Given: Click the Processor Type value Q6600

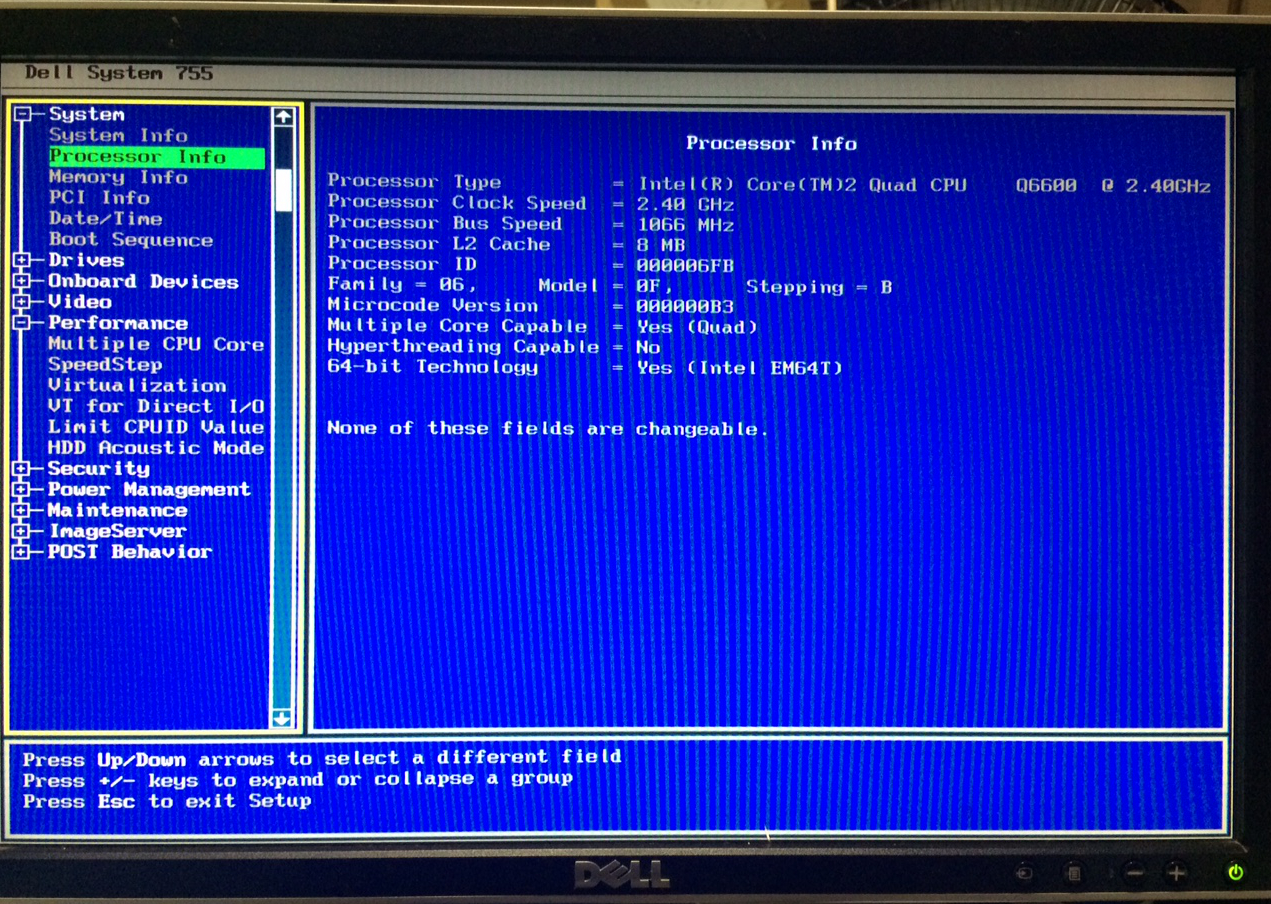Looking at the screenshot, I should 1046,186.
